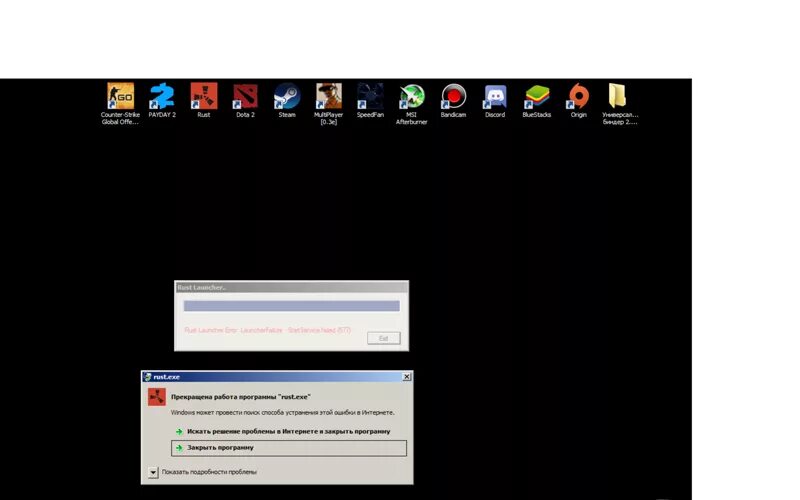Select the Discord desktop icon

[x=495, y=96]
